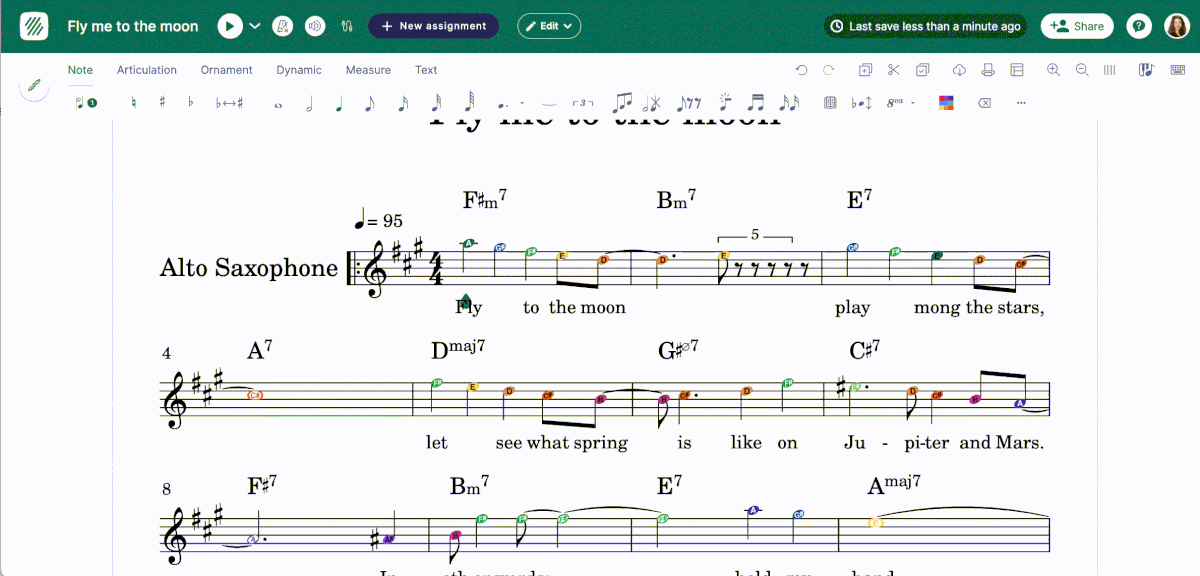Select the eighth note duration
The image size is (1200, 576).
tap(370, 103)
